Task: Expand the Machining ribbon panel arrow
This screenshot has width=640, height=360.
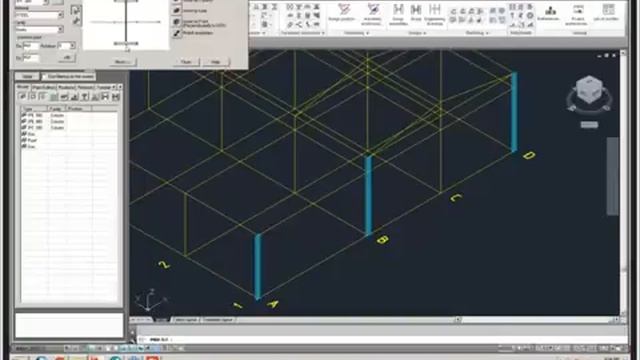Action: (x=487, y=33)
